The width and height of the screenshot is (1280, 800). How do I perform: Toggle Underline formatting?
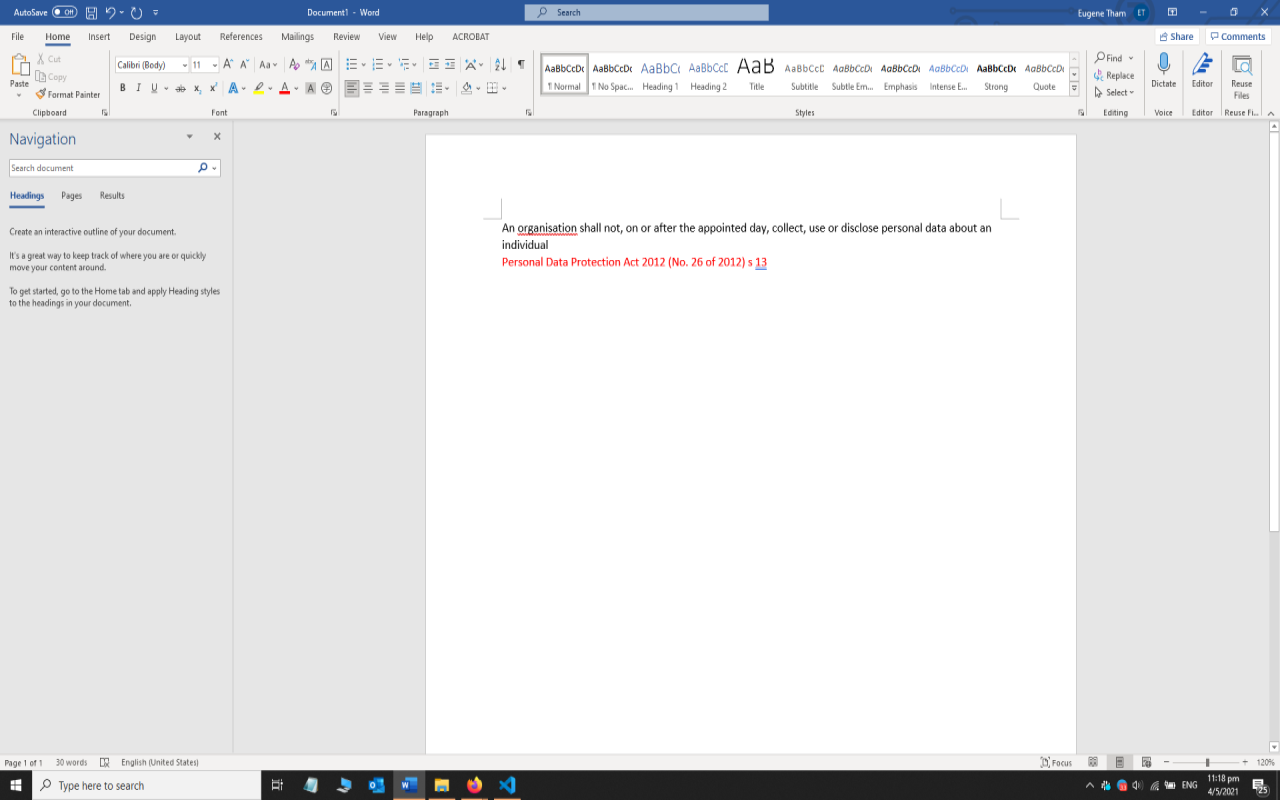(x=153, y=88)
